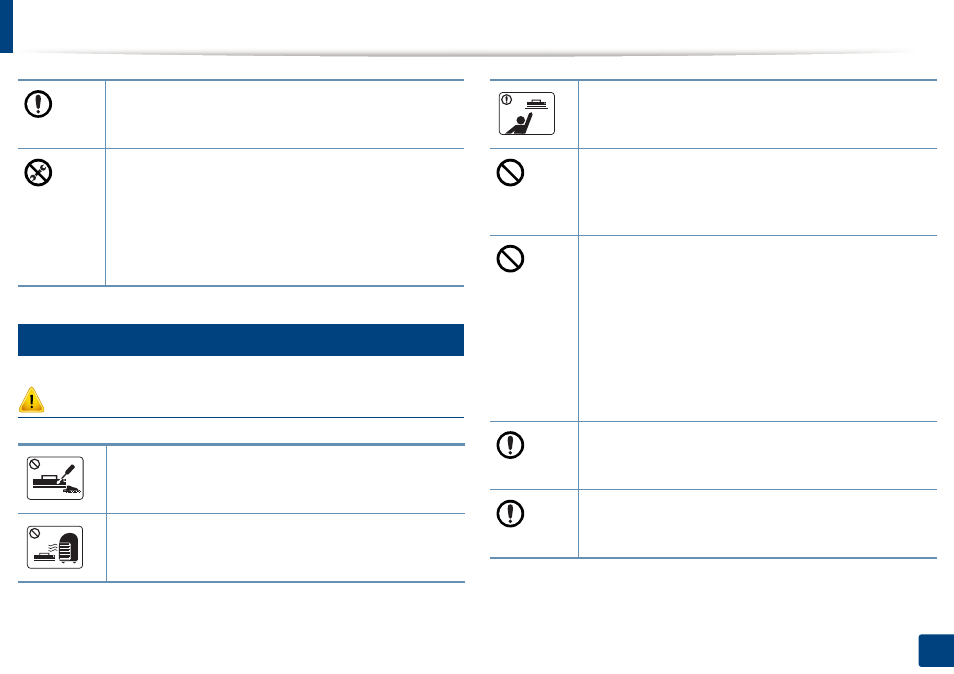Select the small exclamation mark inside child pictogram
The width and height of the screenshot is (954, 674).
[x=506, y=100]
